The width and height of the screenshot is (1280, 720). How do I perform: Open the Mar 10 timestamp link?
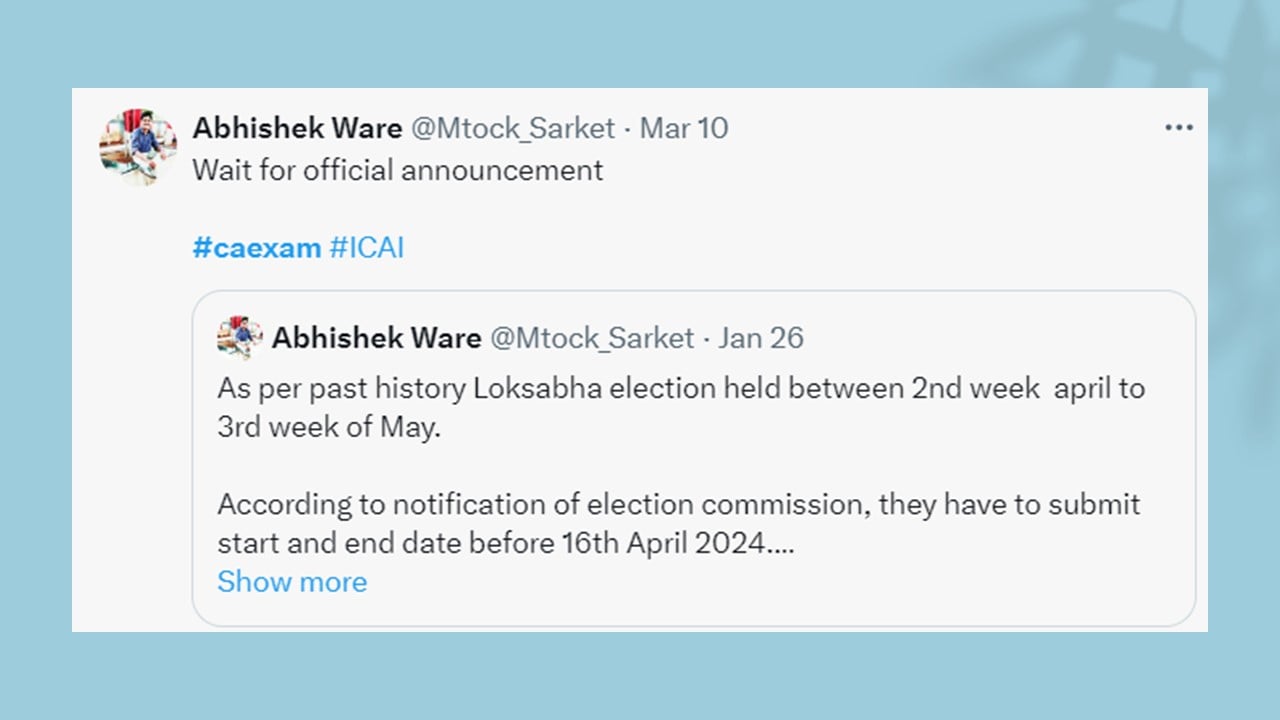pos(684,128)
